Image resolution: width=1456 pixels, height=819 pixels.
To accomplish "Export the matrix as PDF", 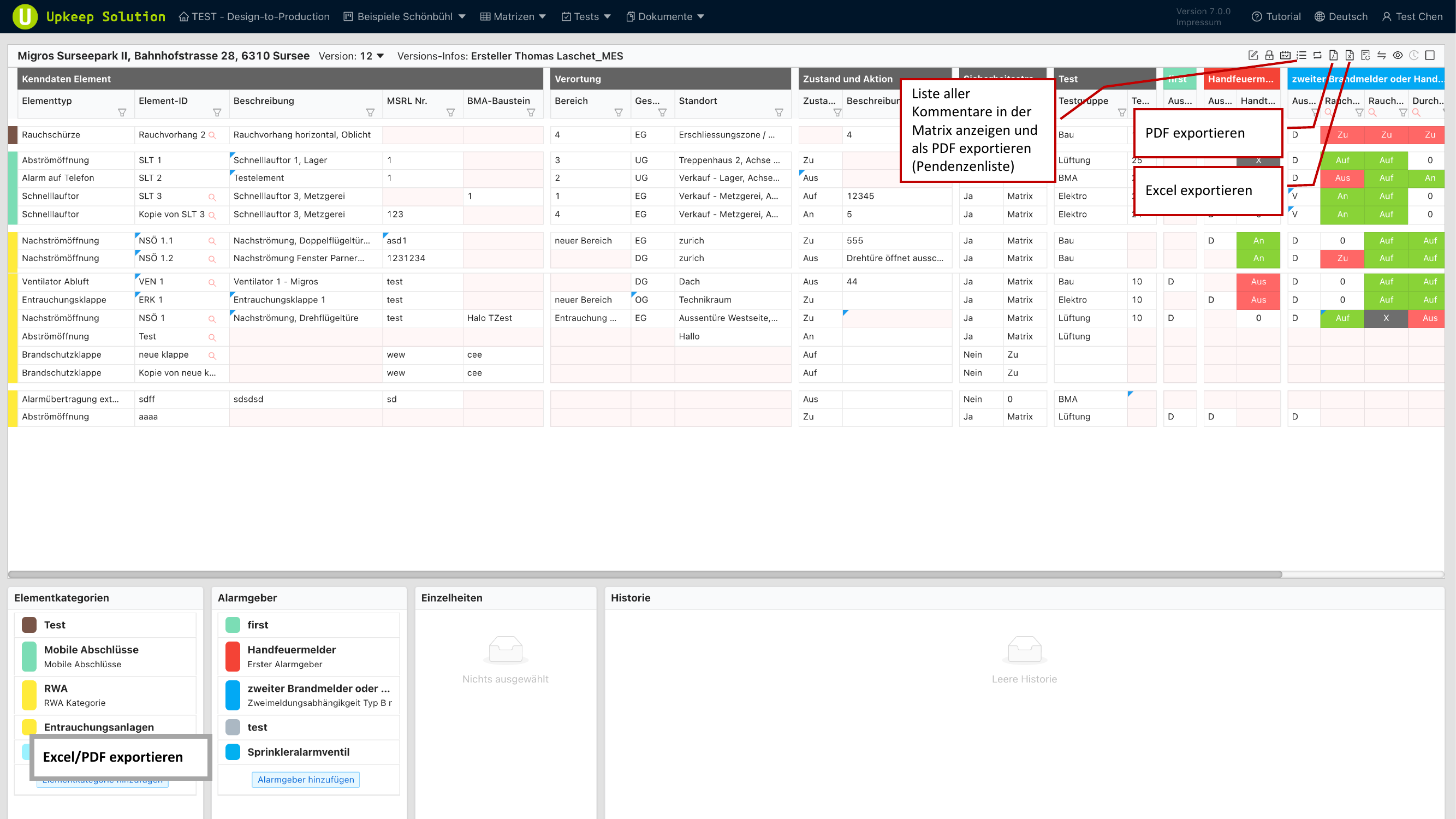I will (x=1333, y=55).
